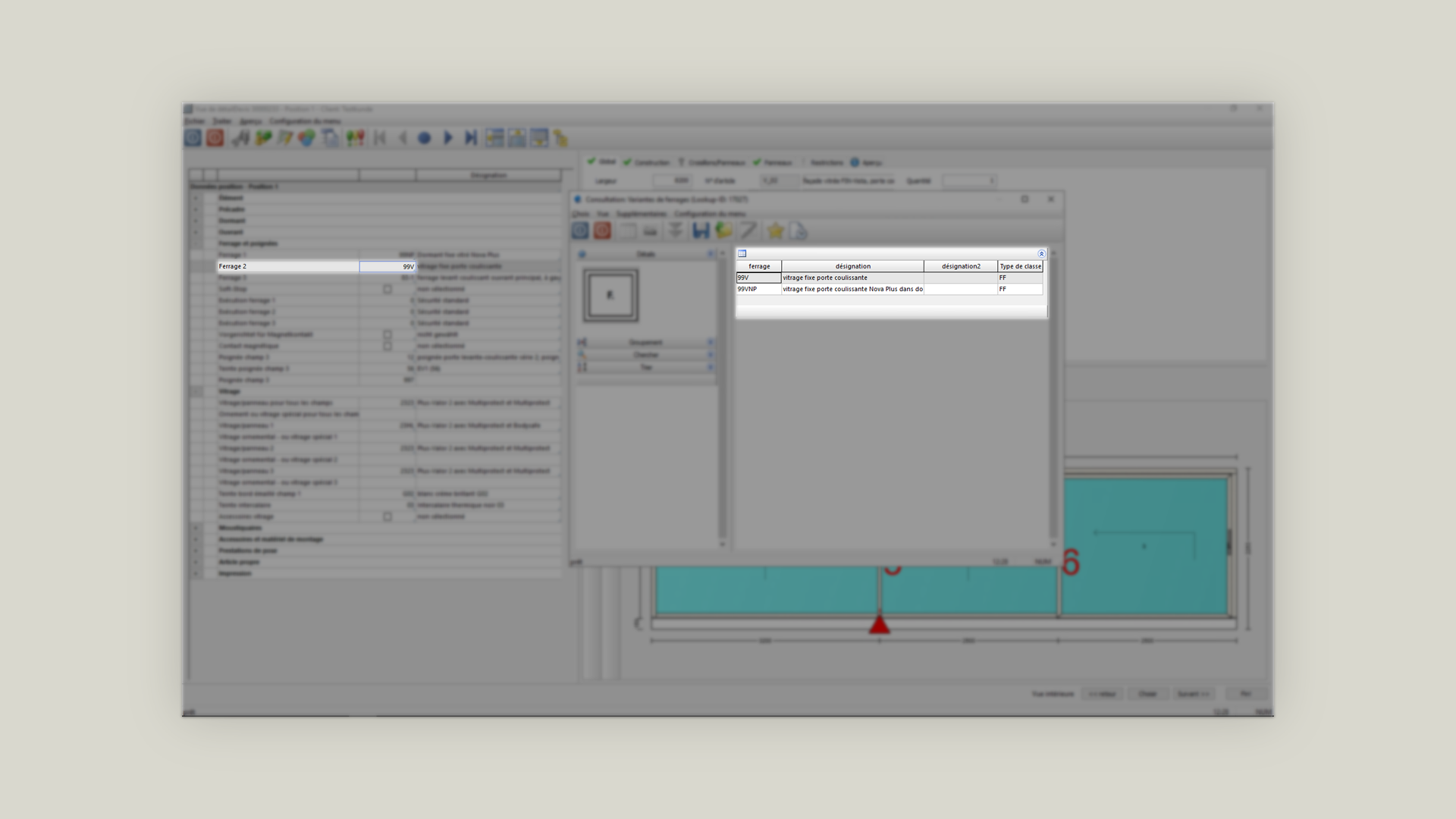The height and width of the screenshot is (819, 1456).
Task: Toggle the Accessoires vitrage checkbox
Action: coord(388,516)
